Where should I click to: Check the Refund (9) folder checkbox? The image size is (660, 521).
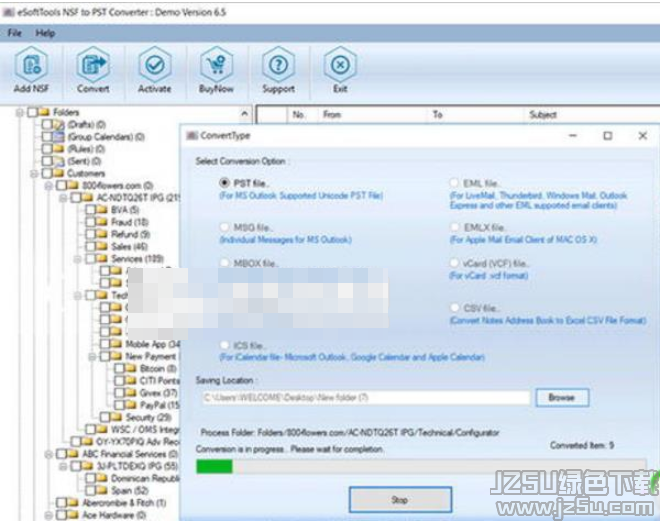(x=90, y=234)
